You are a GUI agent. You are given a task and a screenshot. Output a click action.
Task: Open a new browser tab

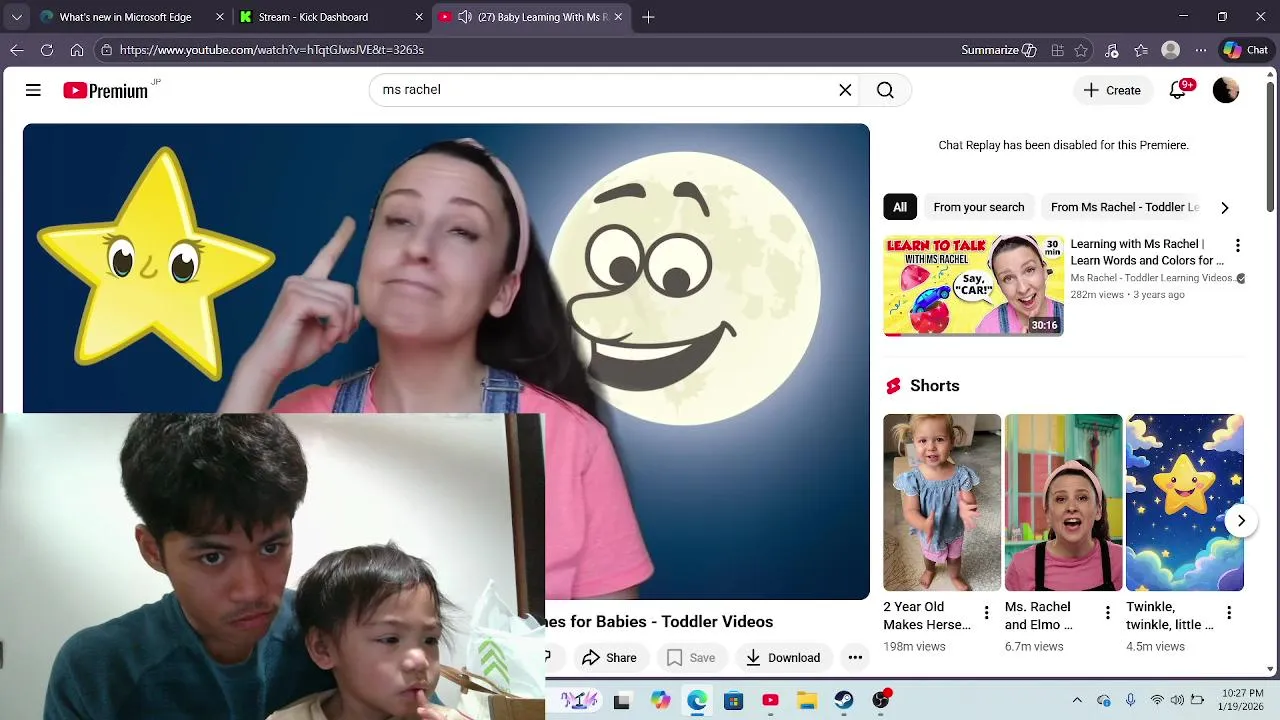click(x=648, y=17)
